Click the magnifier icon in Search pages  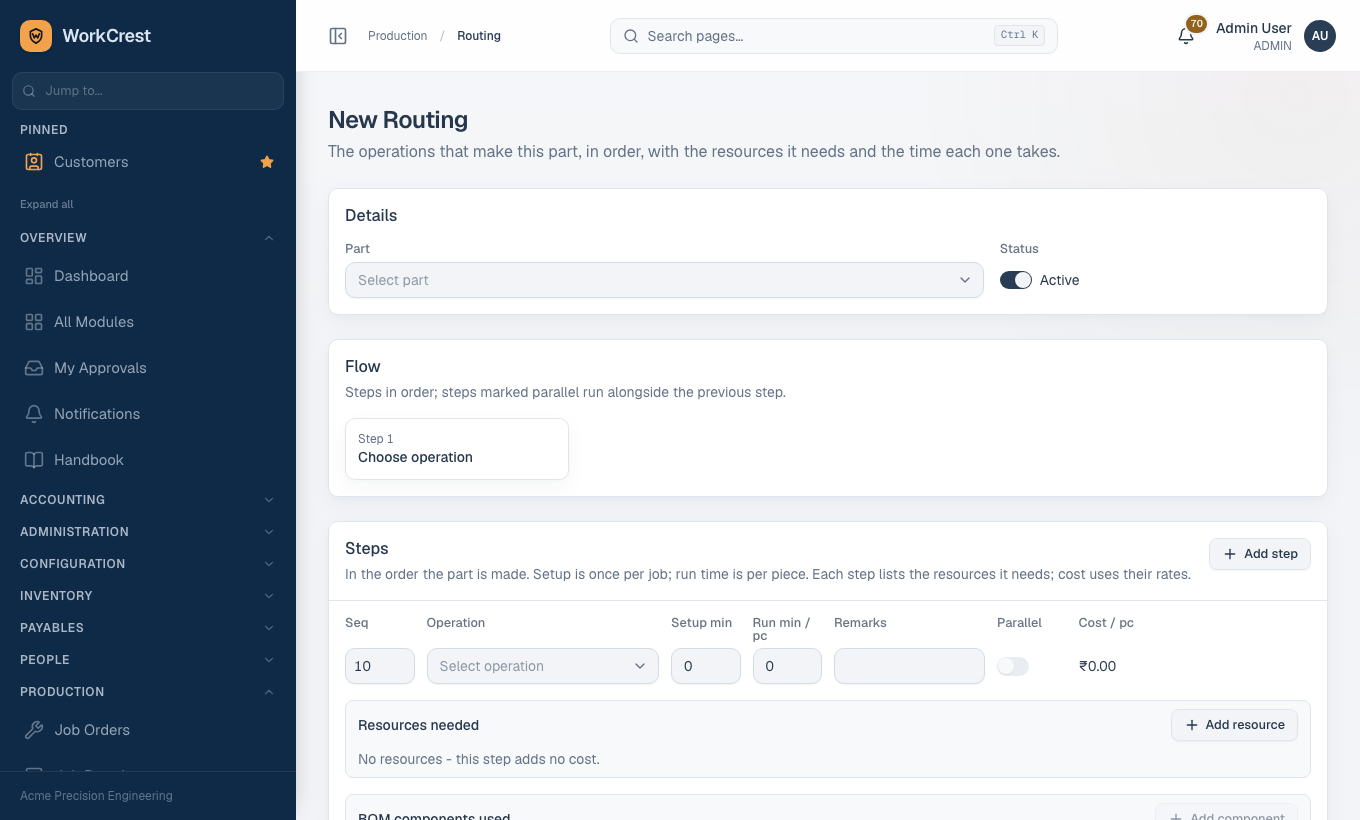pyautogui.click(x=631, y=36)
